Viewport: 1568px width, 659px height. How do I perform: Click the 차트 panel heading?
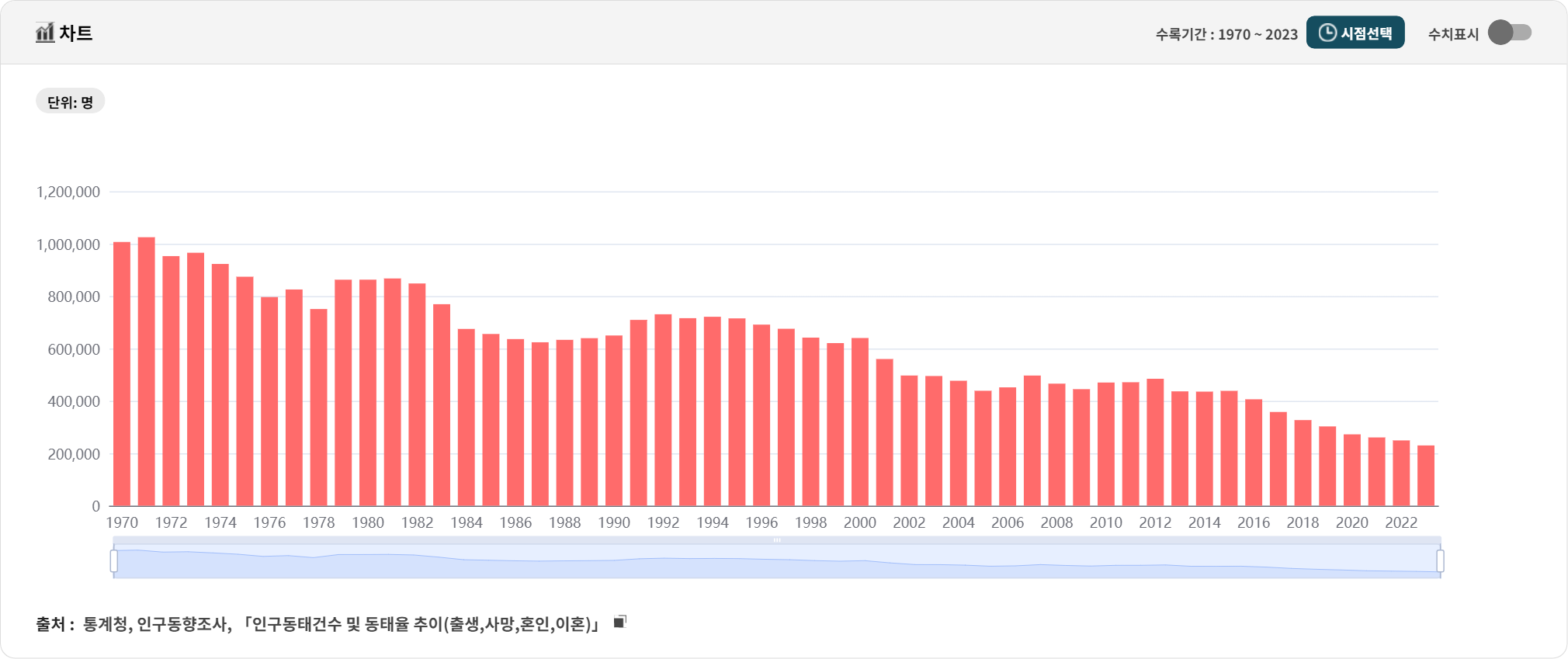(76, 33)
